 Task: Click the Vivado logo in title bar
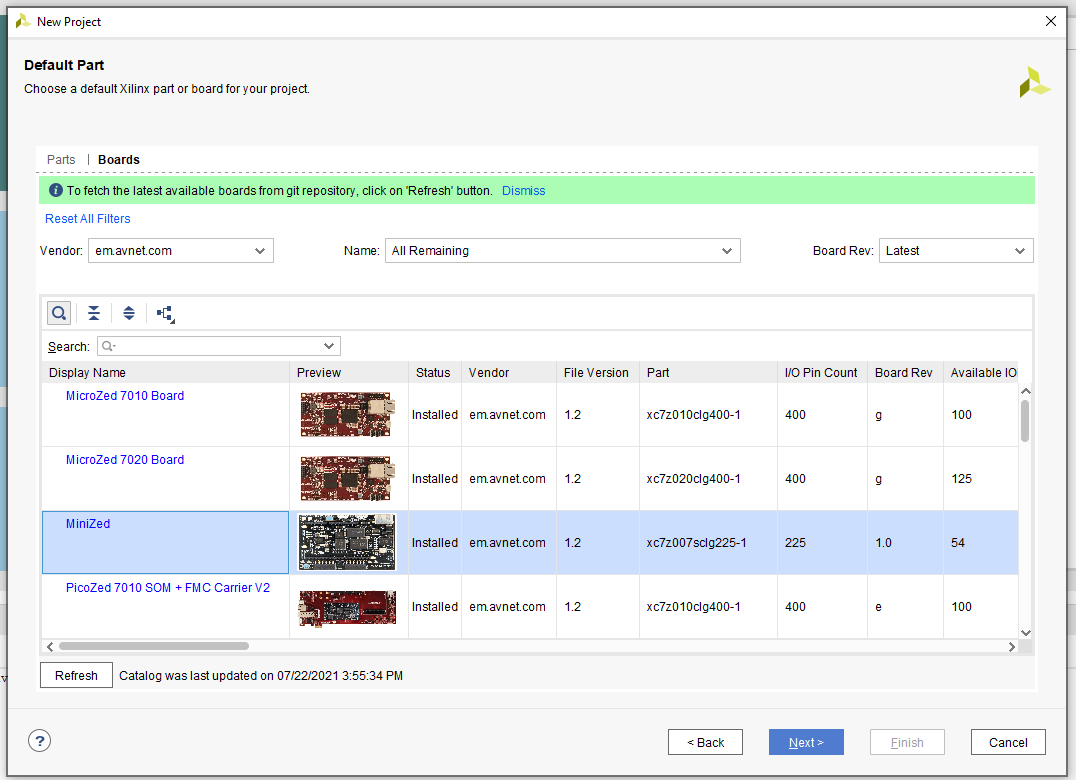(23, 21)
